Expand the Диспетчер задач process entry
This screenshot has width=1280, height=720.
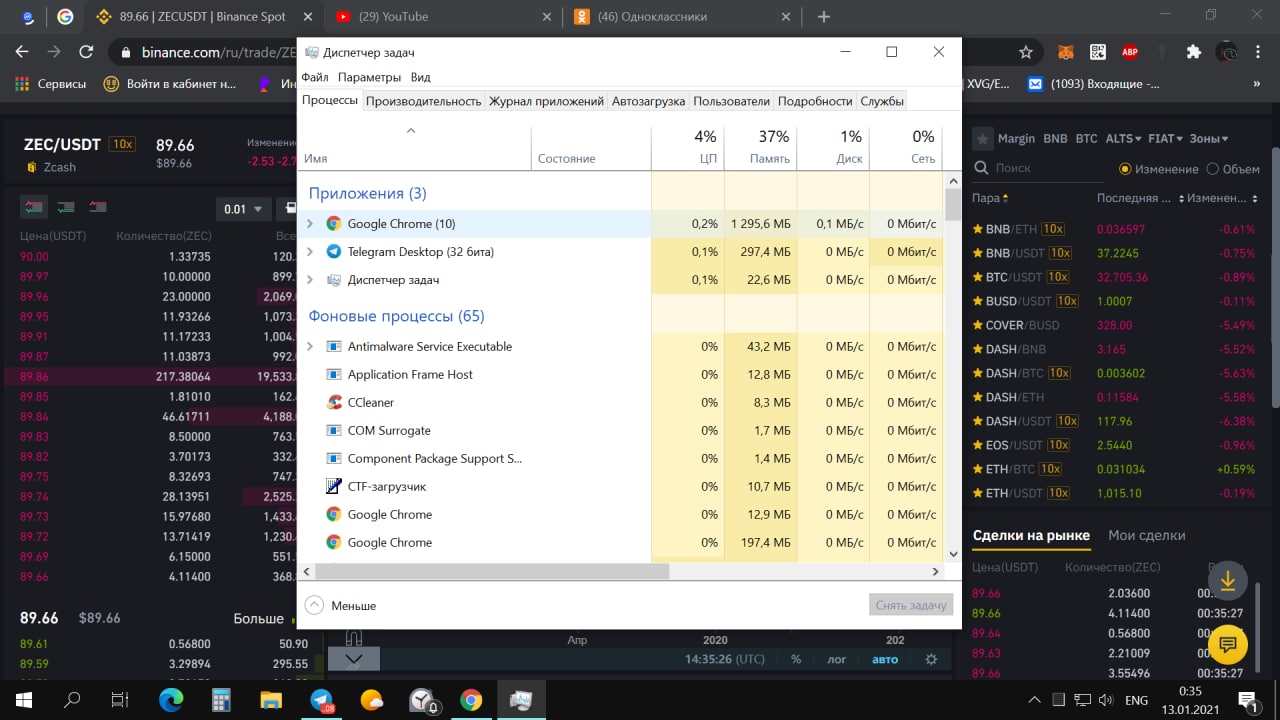(x=309, y=280)
